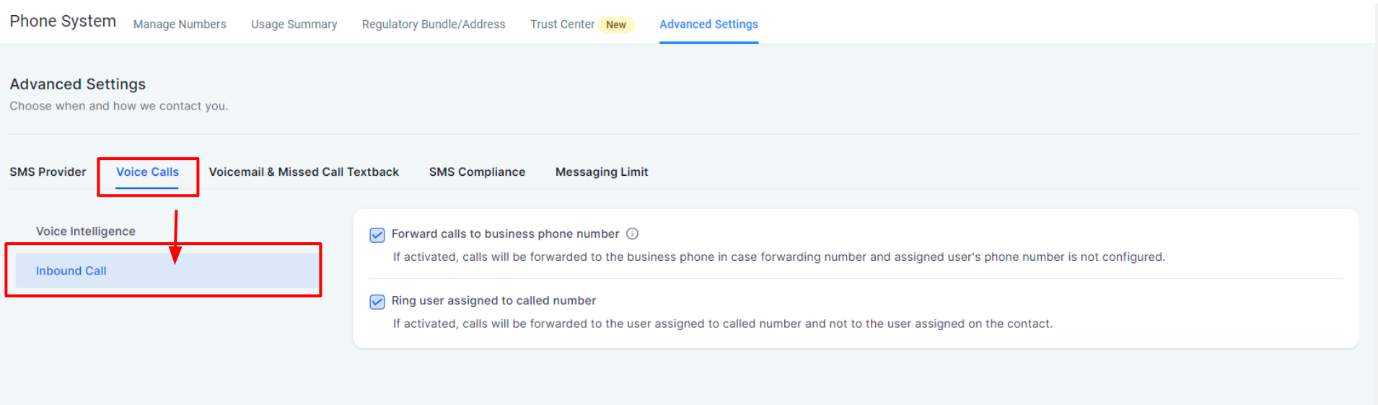Click the text "Choose when and how we contact you."
Image resolution: width=1378 pixels, height=405 pixels.
[119, 105]
